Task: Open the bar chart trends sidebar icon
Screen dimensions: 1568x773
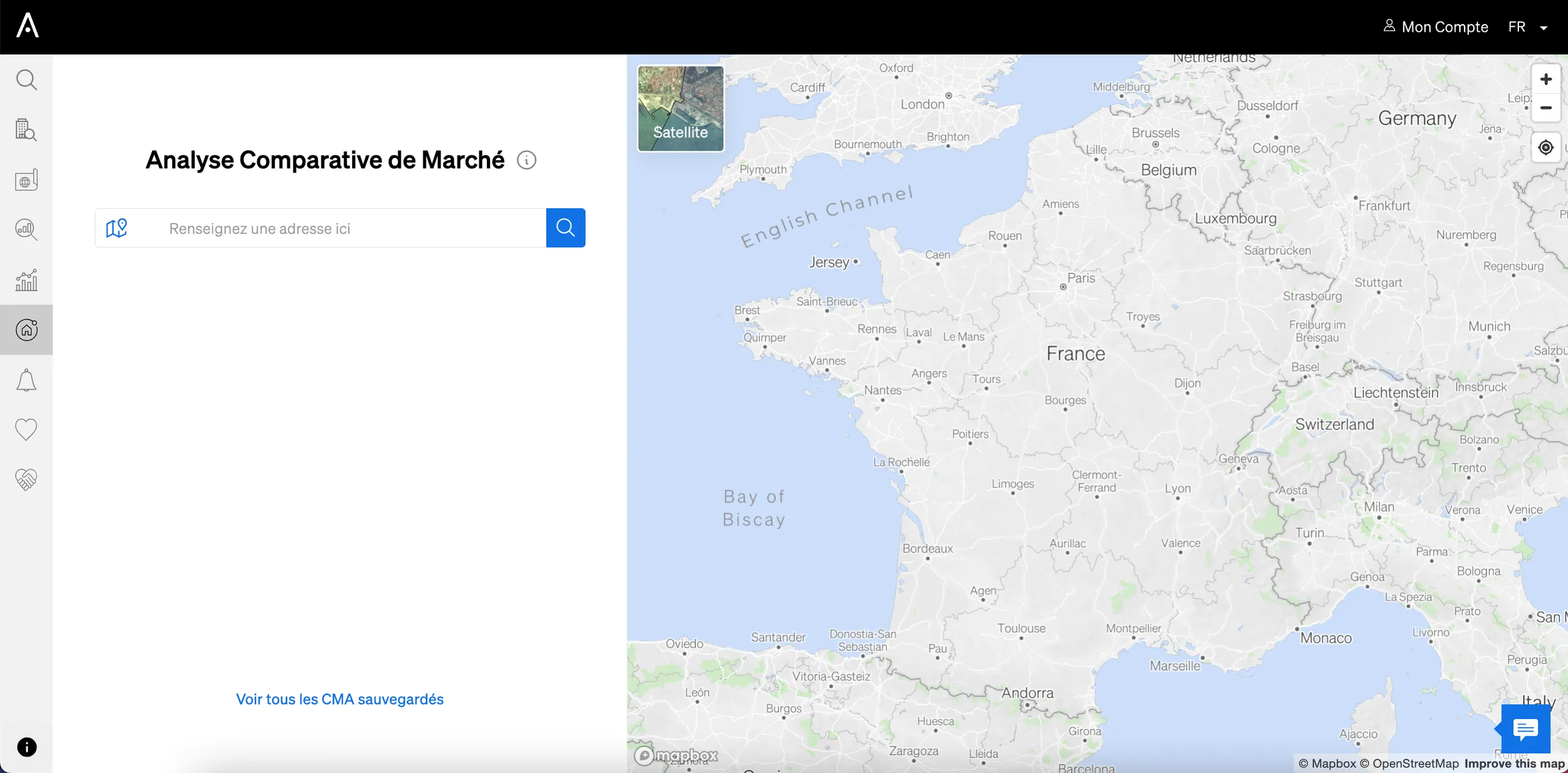Action: pyautogui.click(x=26, y=280)
